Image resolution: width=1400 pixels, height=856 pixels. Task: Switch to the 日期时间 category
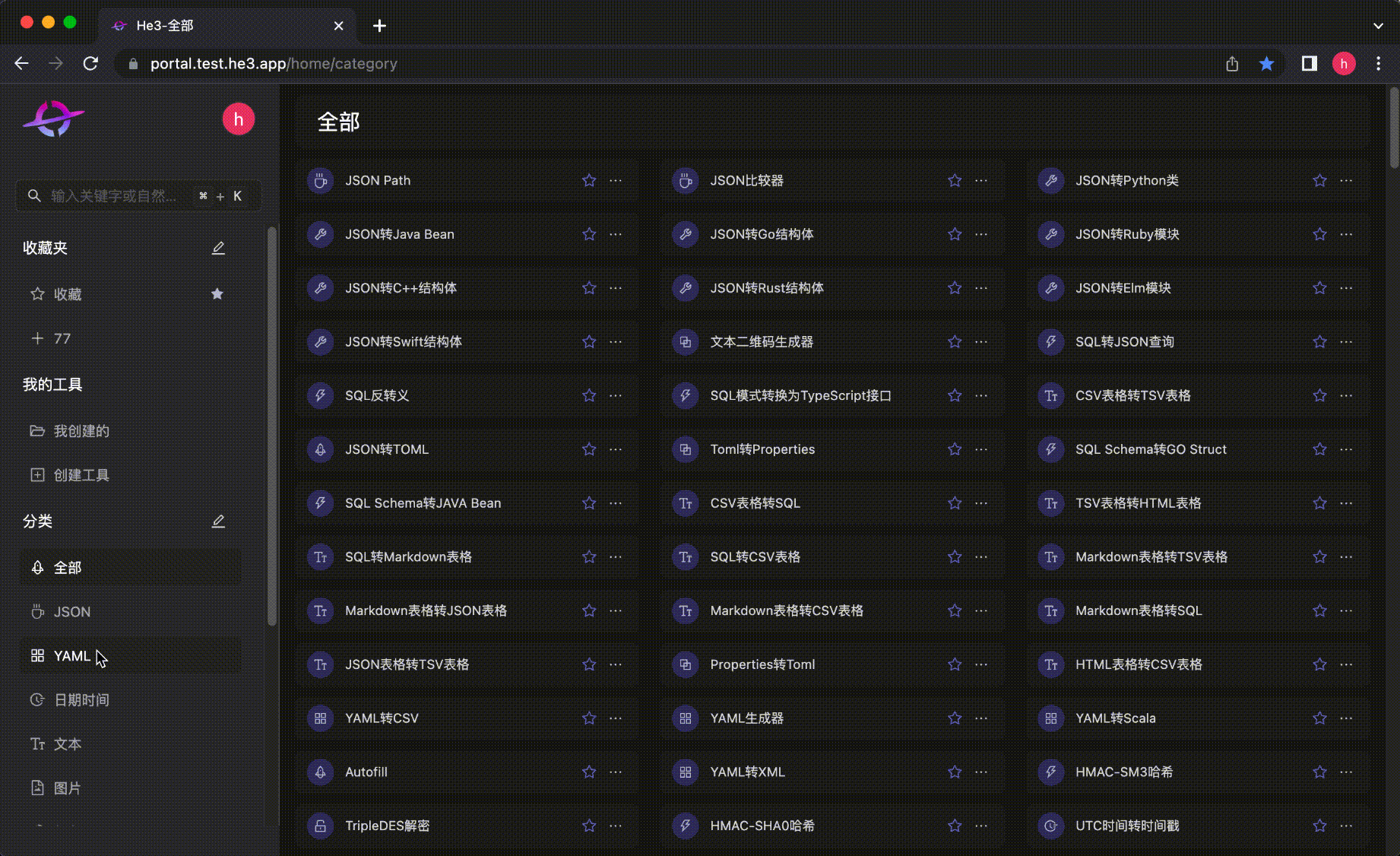click(81, 700)
